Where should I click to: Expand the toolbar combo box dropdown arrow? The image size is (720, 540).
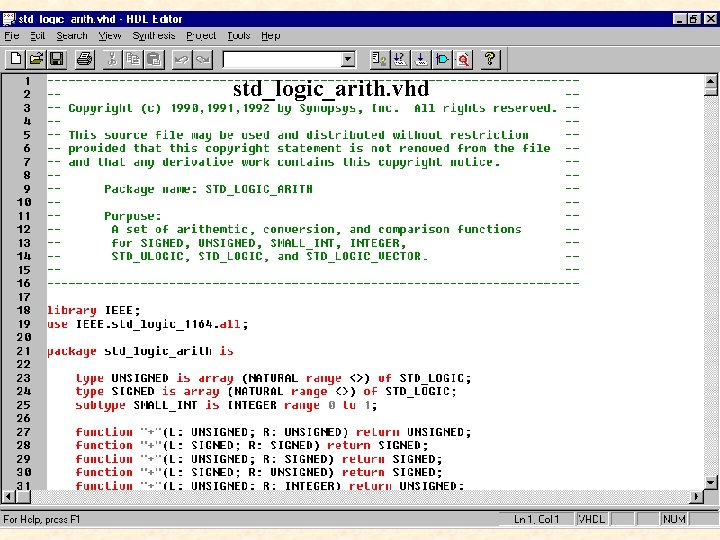coord(348,59)
